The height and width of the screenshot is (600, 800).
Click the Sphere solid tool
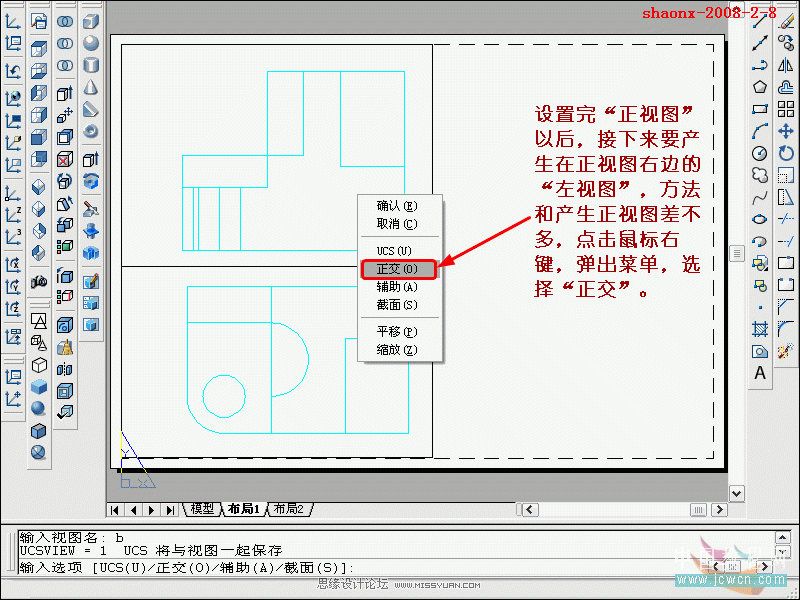pyautogui.click(x=91, y=43)
